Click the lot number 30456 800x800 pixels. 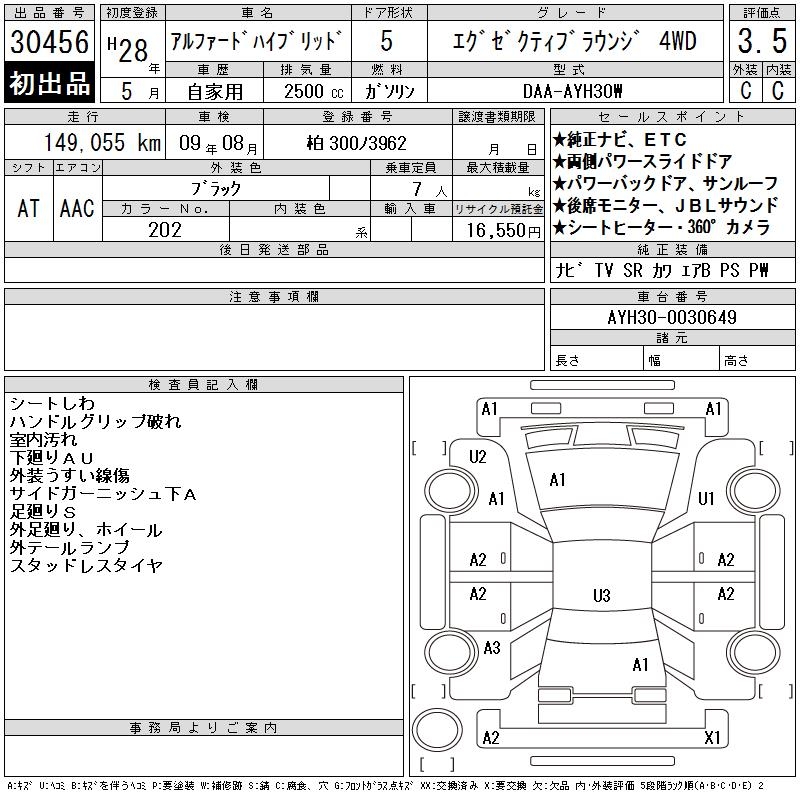(50, 42)
